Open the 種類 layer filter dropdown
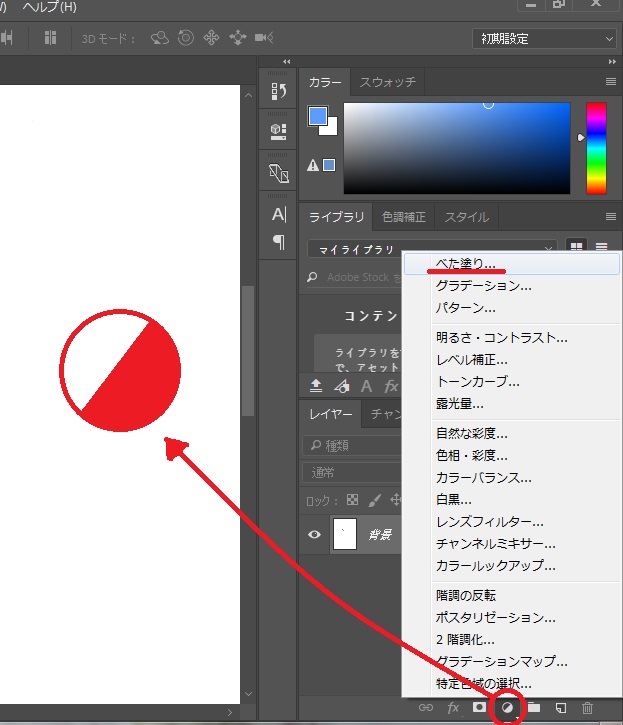Viewport: 623px width, 725px height. click(x=352, y=446)
